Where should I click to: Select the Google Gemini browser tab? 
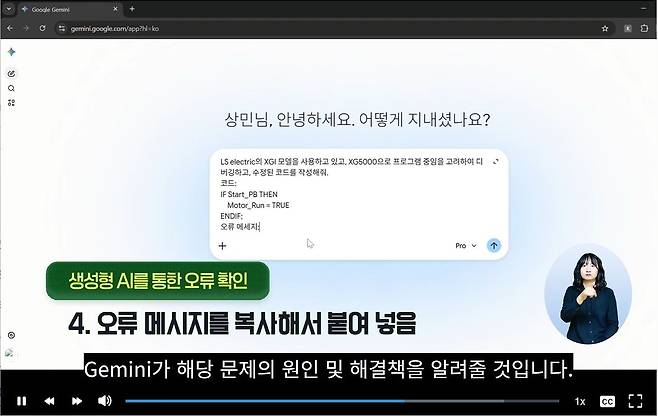(x=69, y=9)
